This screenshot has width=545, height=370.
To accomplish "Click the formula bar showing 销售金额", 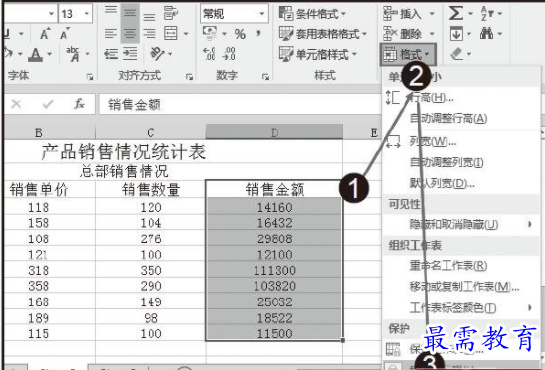I will [x=240, y=104].
